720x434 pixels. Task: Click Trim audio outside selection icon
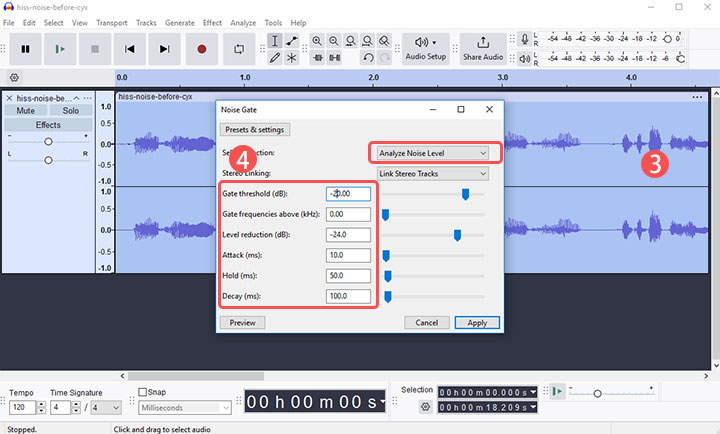[x=317, y=58]
